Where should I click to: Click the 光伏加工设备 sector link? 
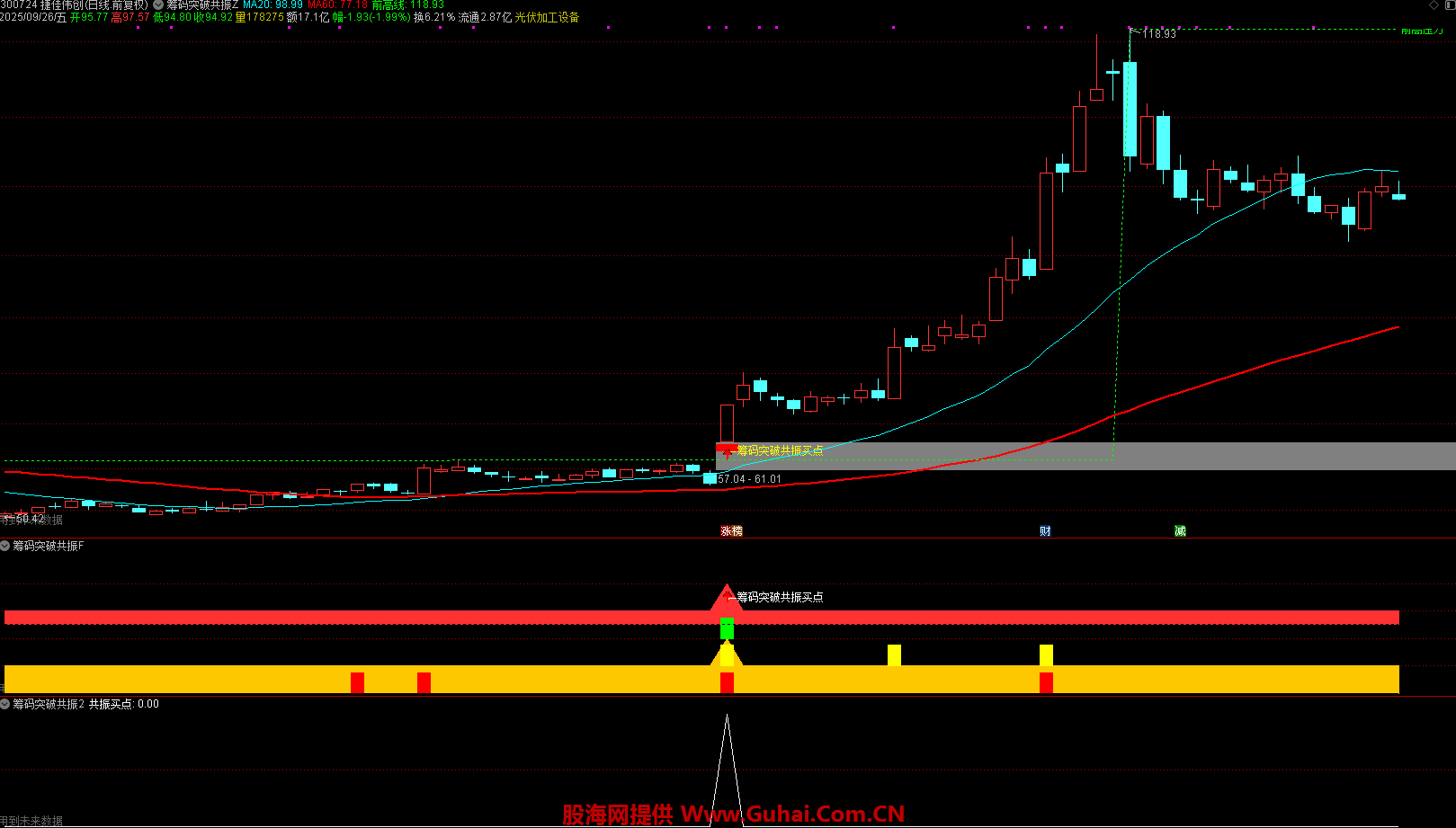547,17
